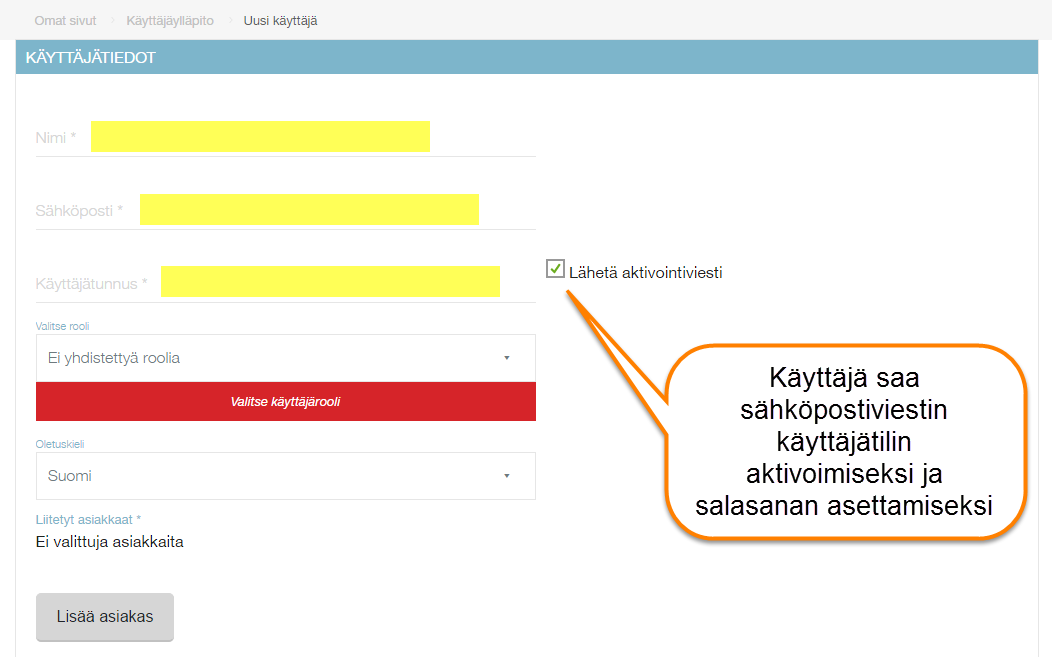Click the Lähetä aktivointiviesti label text
The height and width of the screenshot is (657, 1052).
pos(645,272)
